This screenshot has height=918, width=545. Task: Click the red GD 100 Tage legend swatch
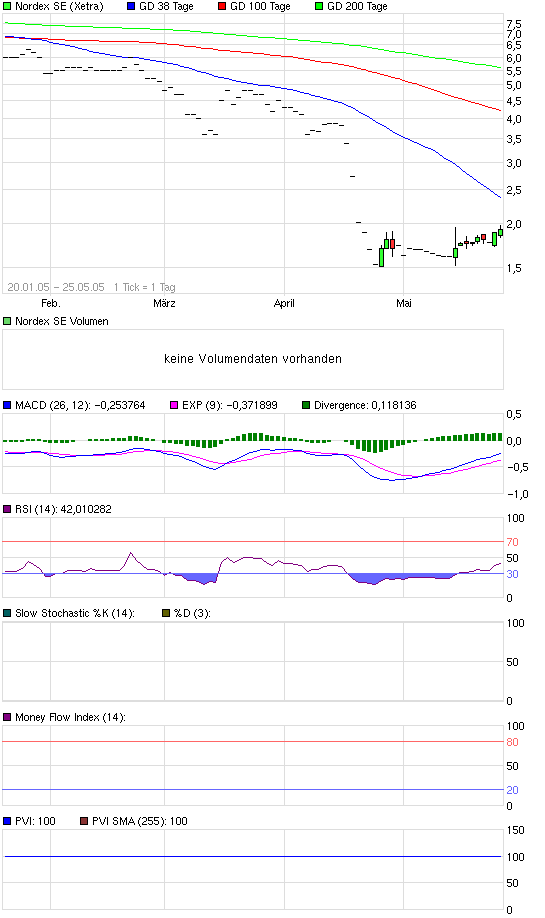coord(222,6)
